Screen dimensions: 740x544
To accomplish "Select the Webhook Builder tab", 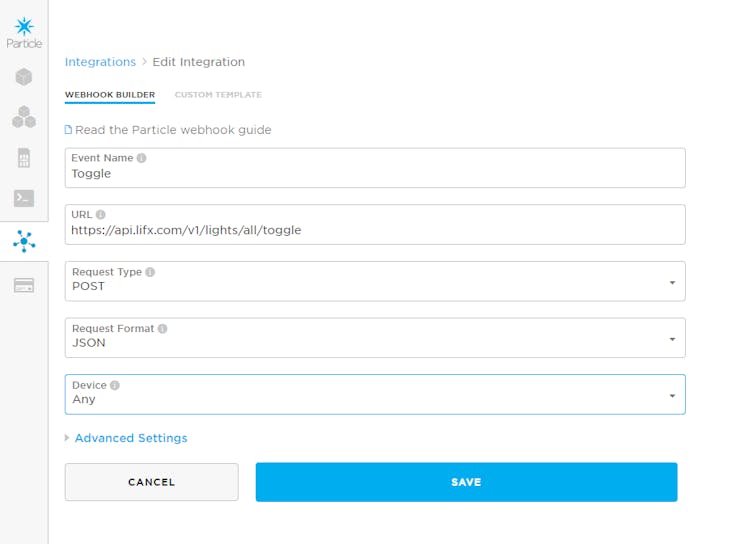I will (110, 94).
